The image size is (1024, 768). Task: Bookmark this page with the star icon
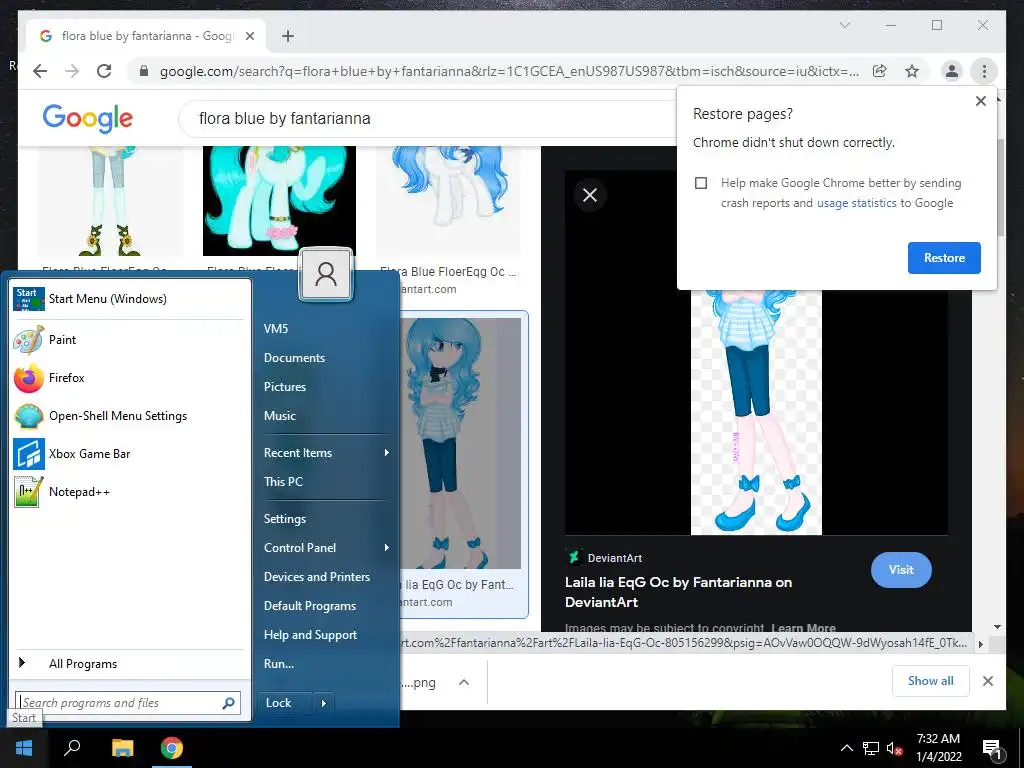(x=912, y=71)
